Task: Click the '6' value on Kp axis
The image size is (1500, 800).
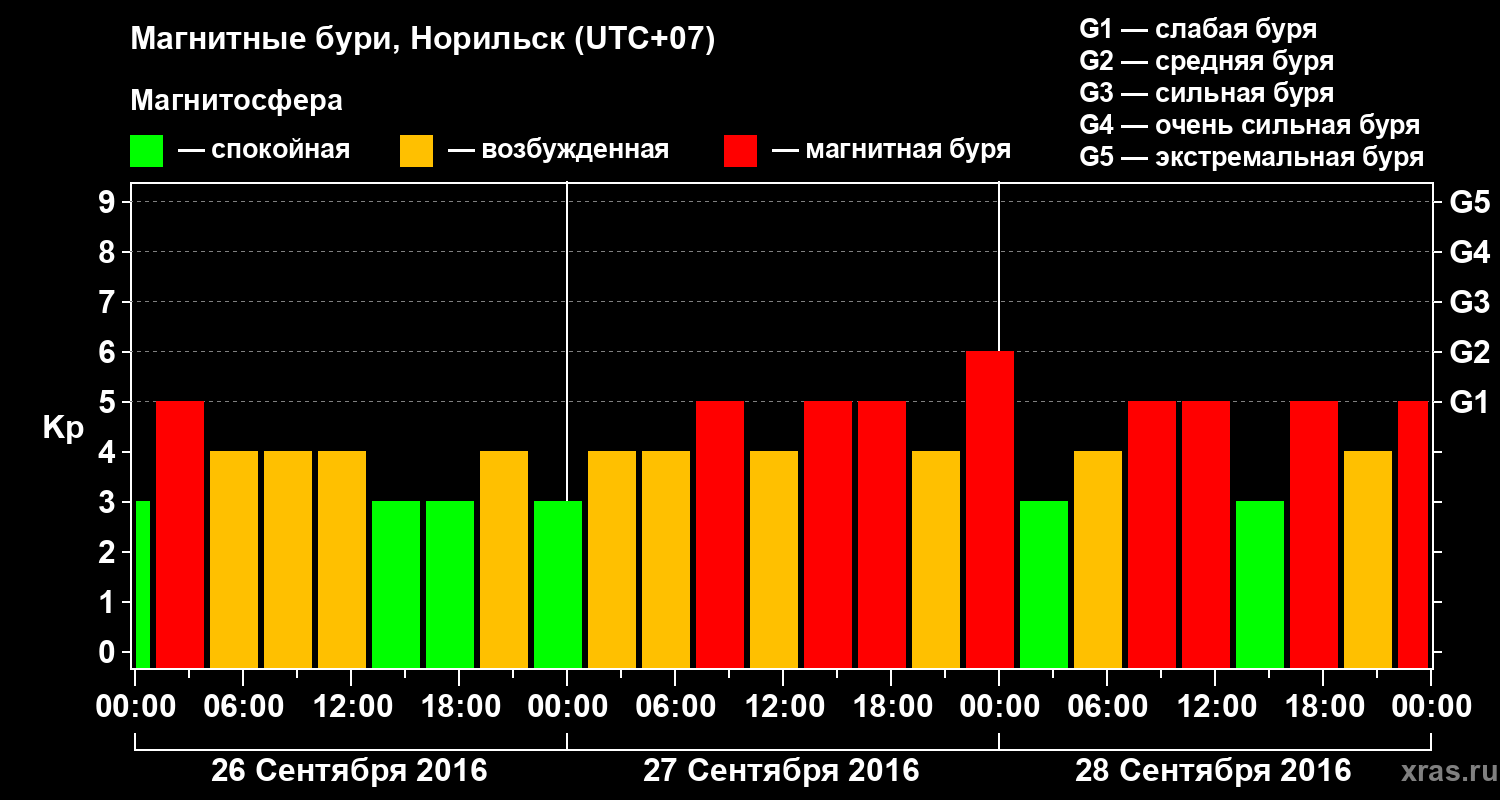Action: point(109,352)
